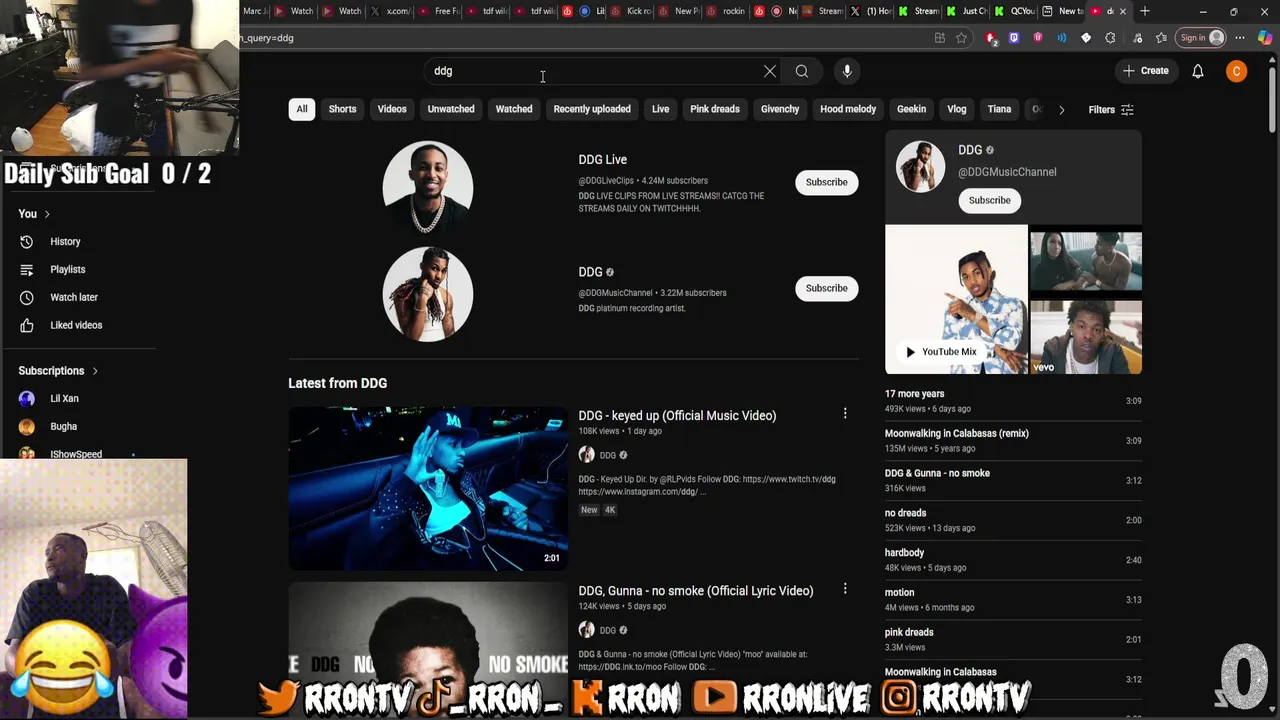
Task: Start voice search with the microphone icon
Action: (x=847, y=71)
